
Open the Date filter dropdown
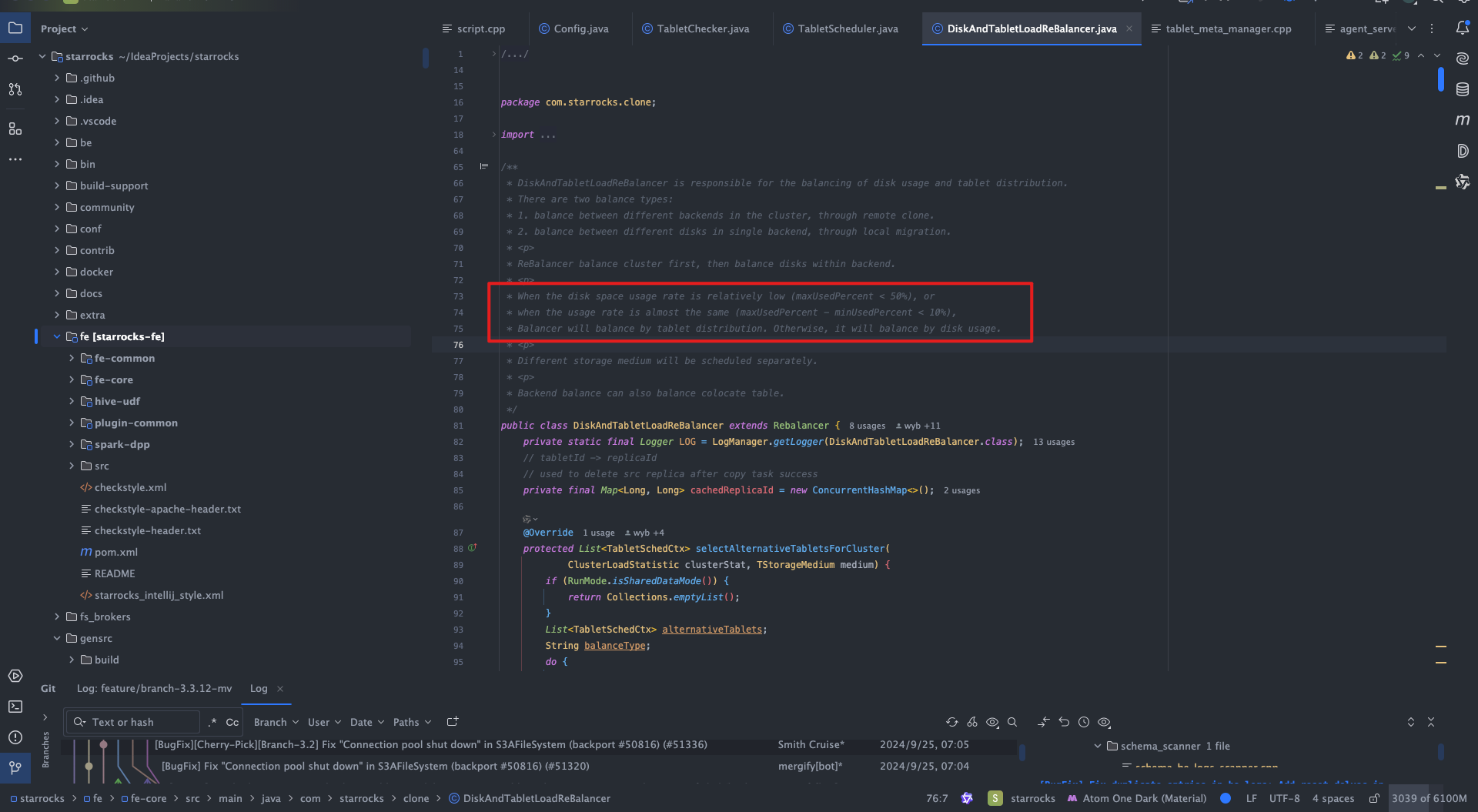click(366, 722)
